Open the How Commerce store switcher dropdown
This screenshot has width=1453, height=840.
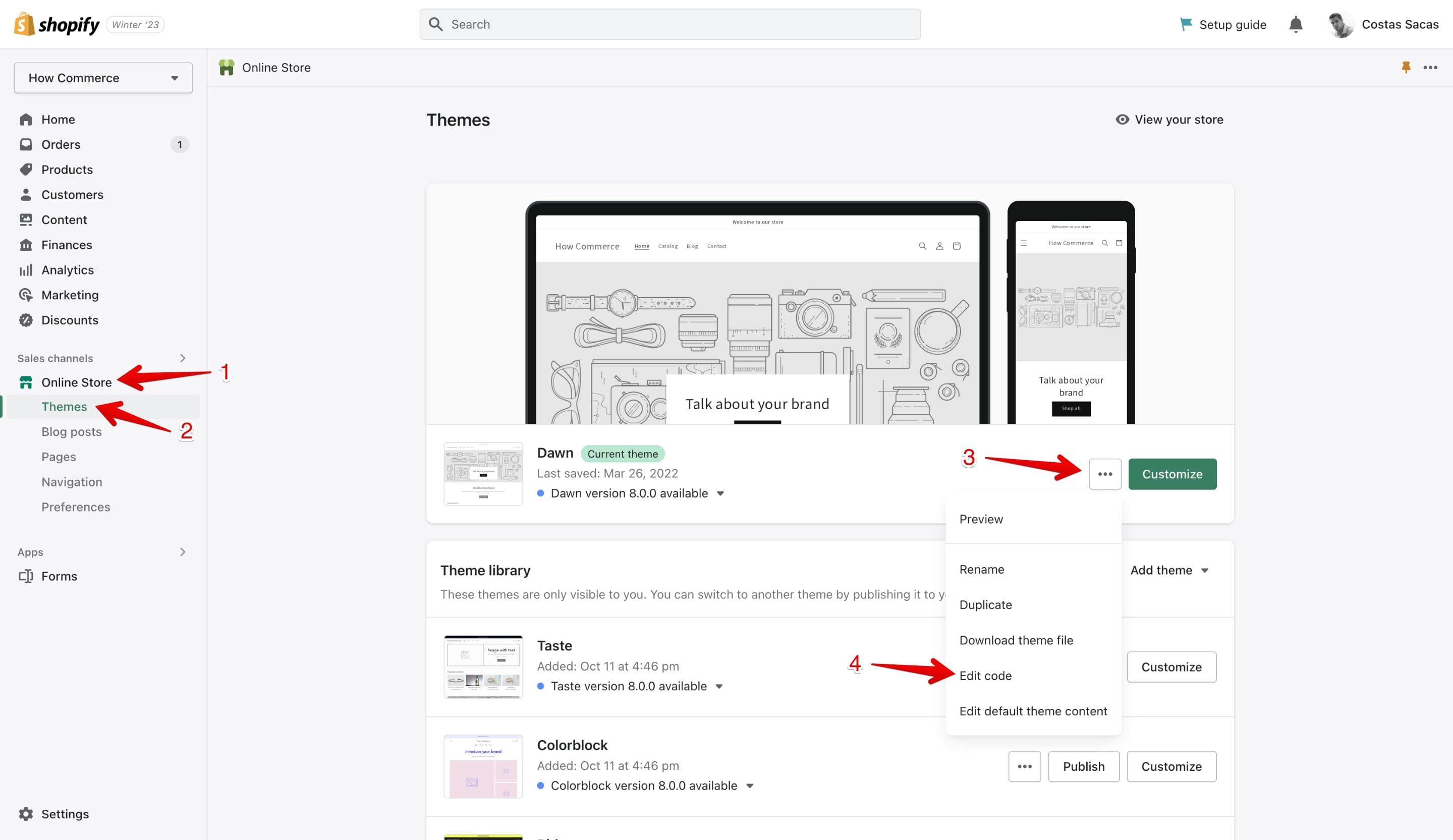[x=103, y=78]
